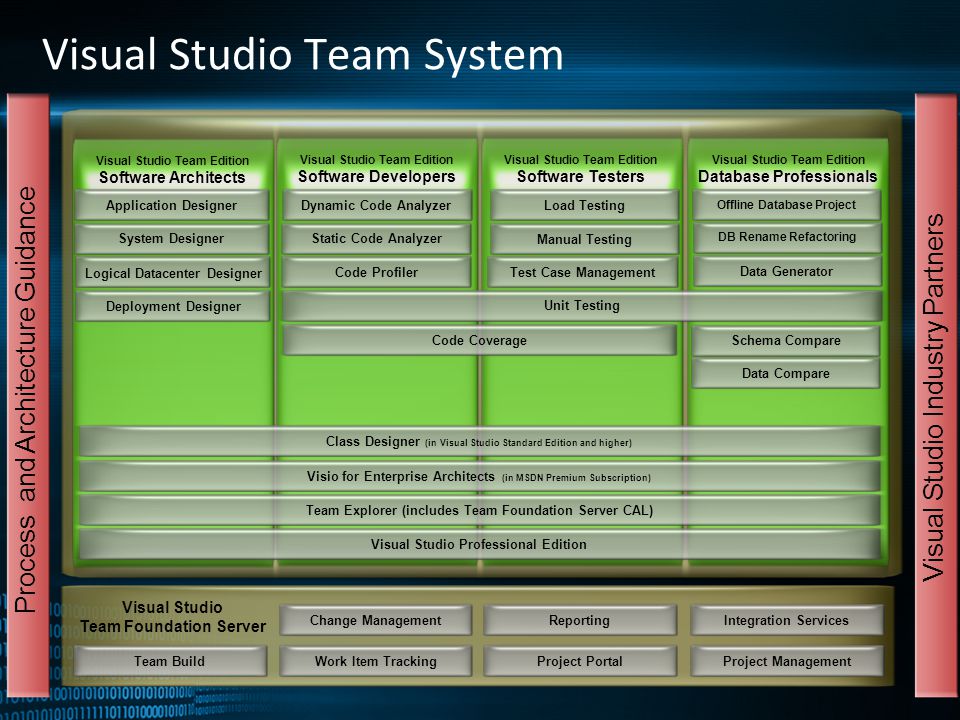The width and height of the screenshot is (960, 720).
Task: Select the Load Testing box
Action: point(584,206)
